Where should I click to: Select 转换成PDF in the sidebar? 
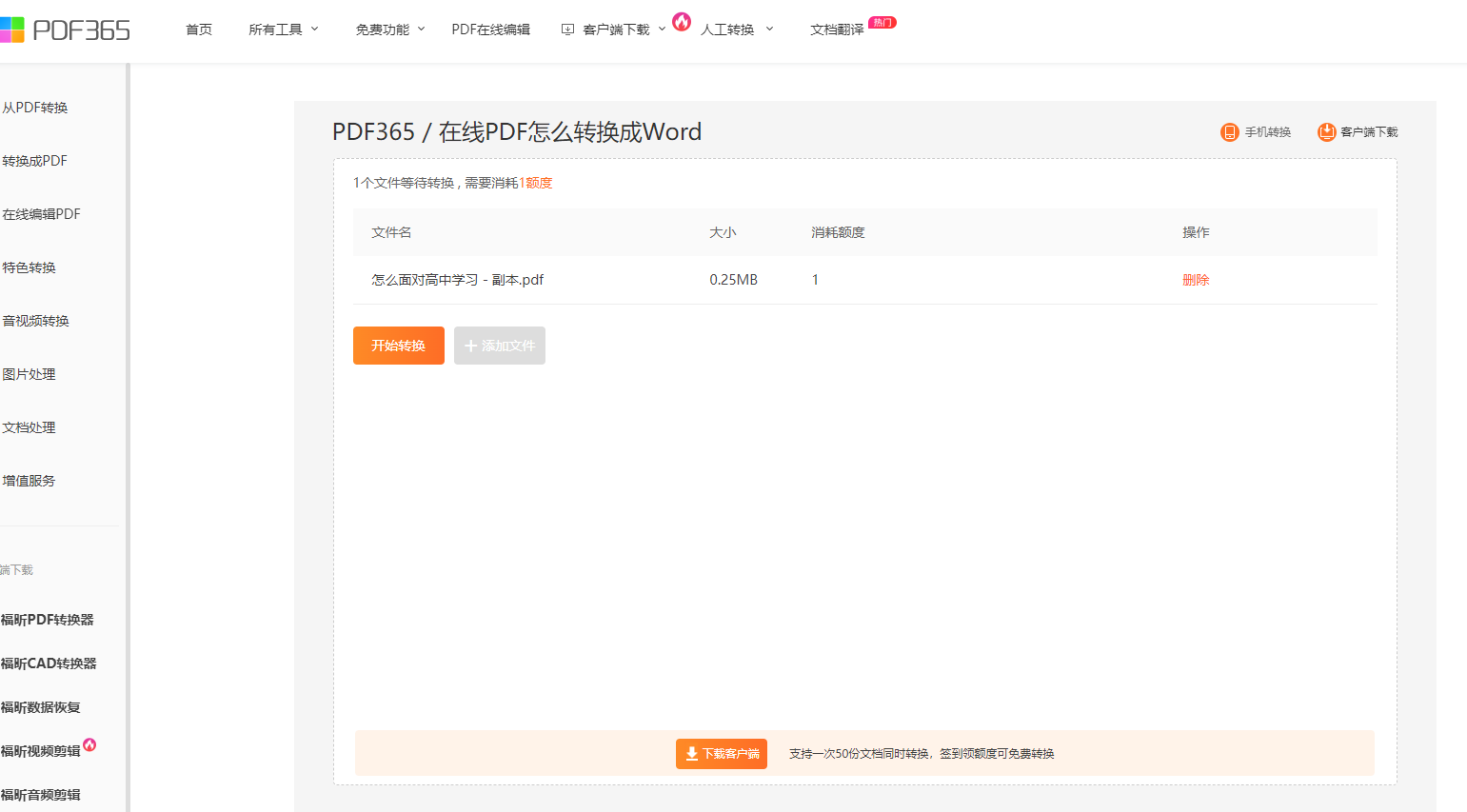pyautogui.click(x=35, y=161)
